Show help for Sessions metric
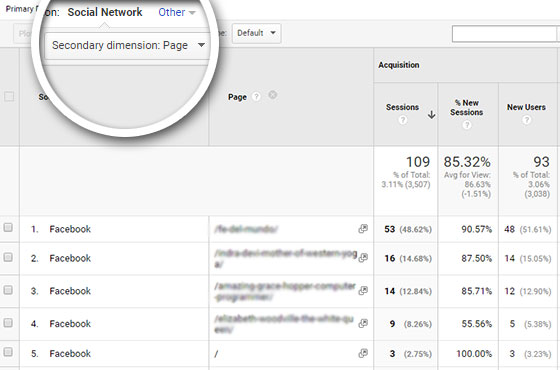Screen dimensions: 560x370 tap(403, 120)
